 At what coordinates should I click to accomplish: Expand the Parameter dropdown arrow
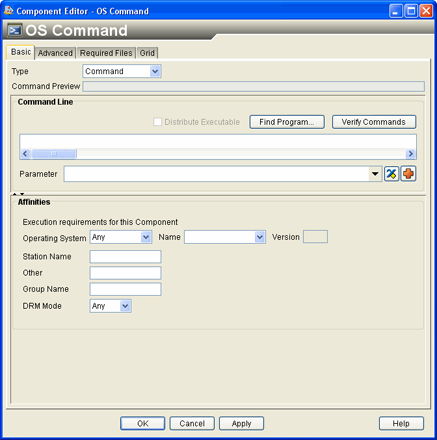(375, 174)
